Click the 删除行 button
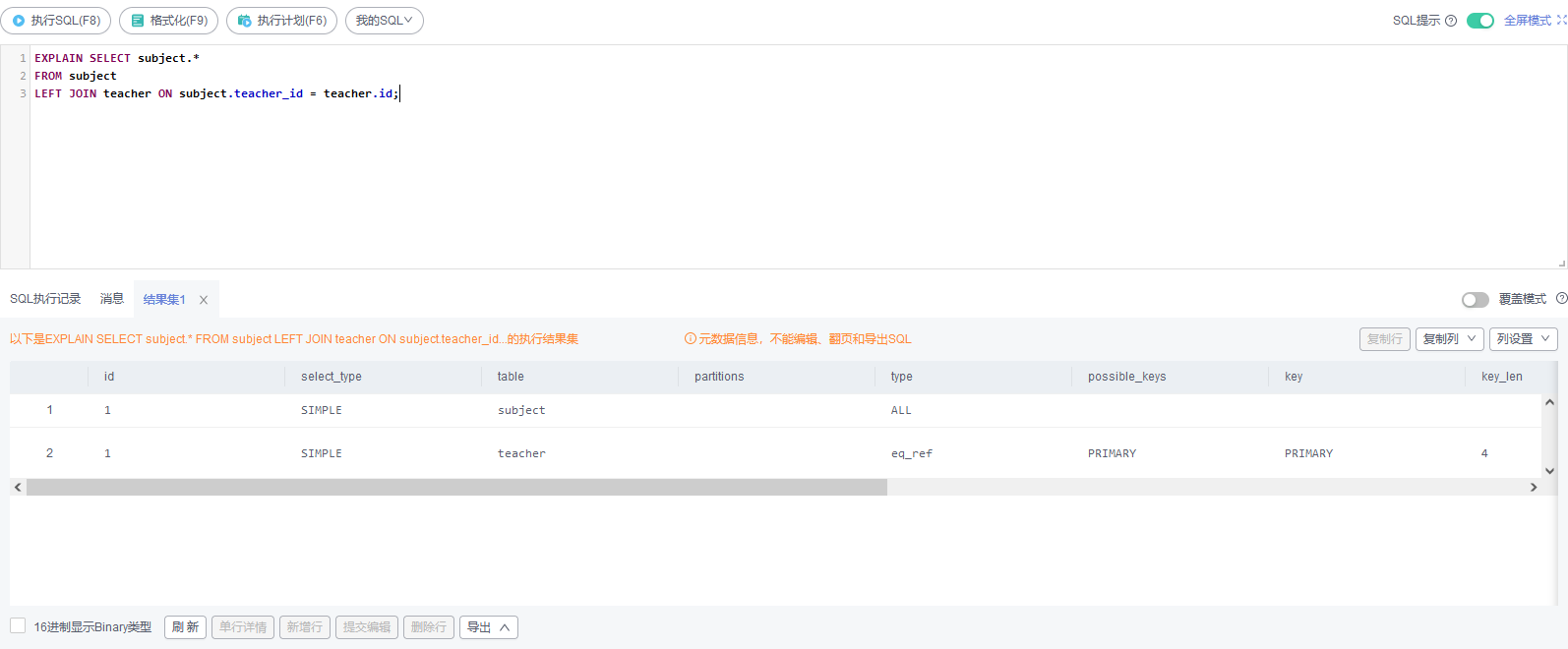The width and height of the screenshot is (1568, 649). [x=429, y=627]
